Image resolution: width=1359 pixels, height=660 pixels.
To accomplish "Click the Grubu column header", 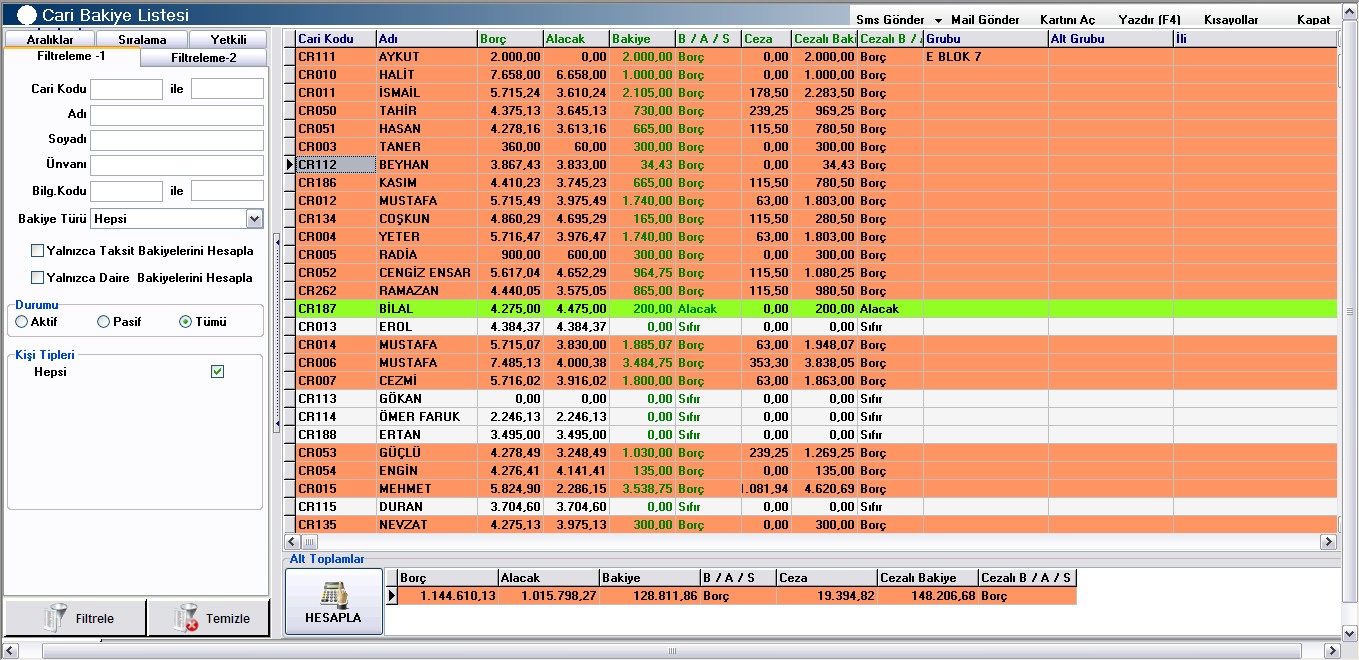I will click(x=985, y=39).
